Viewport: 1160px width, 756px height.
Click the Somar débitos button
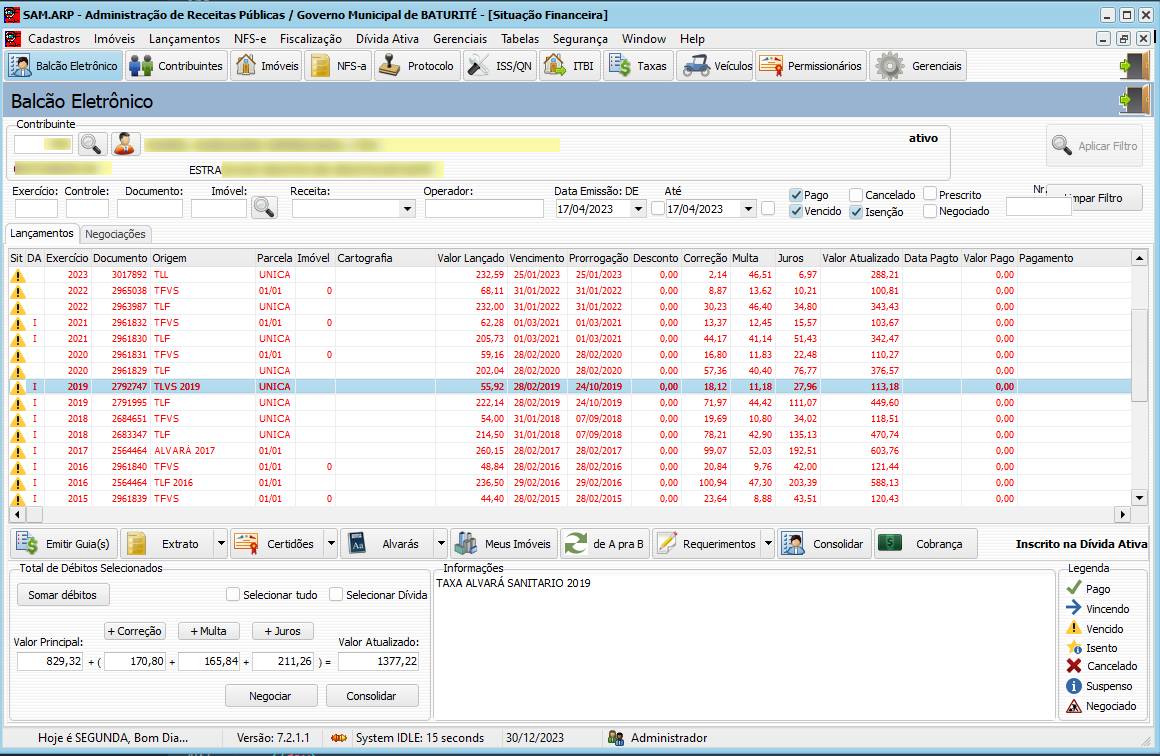[63, 595]
